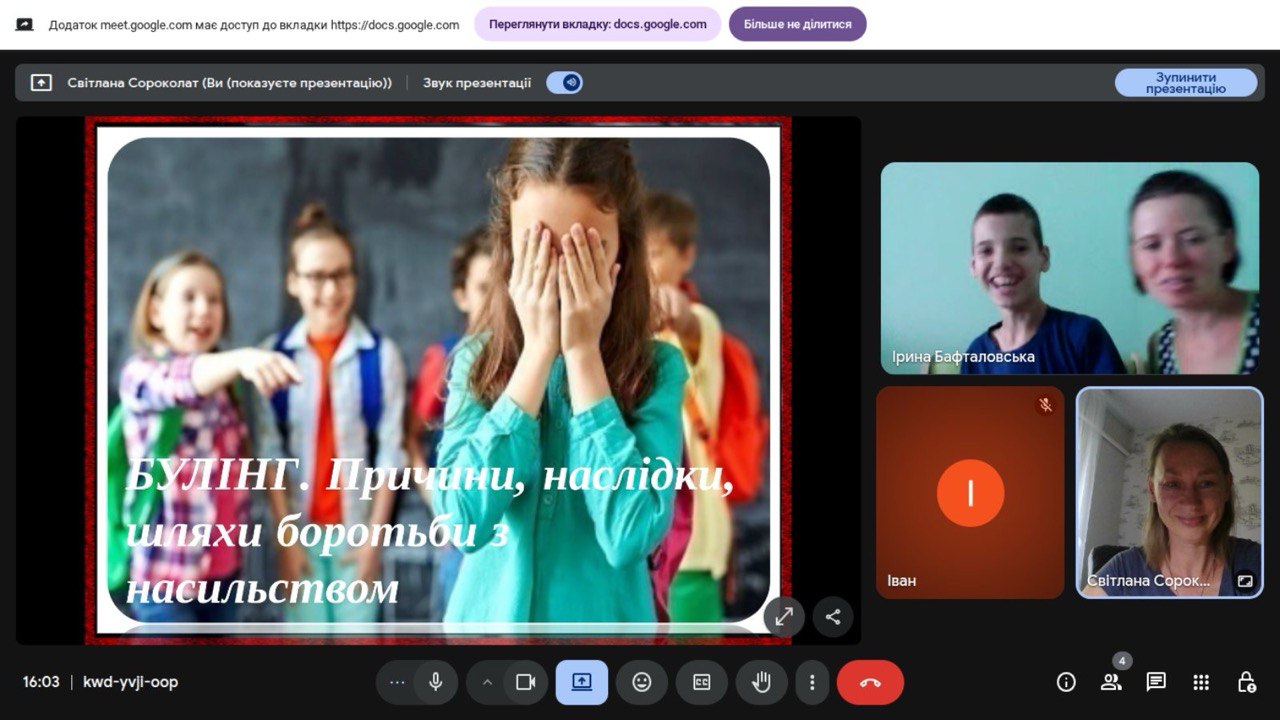Raise your hand
The width and height of the screenshot is (1280, 720).
click(x=762, y=682)
